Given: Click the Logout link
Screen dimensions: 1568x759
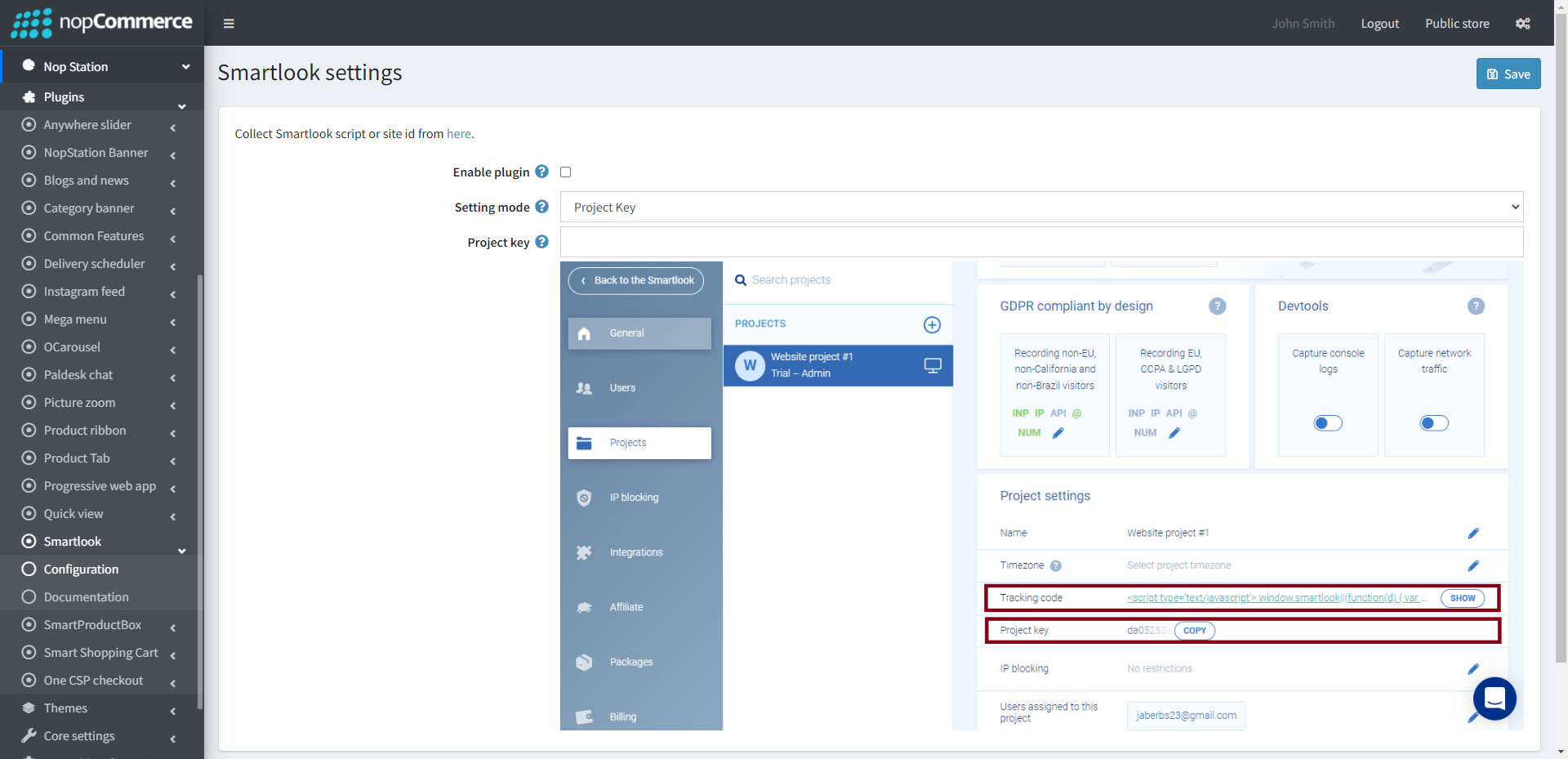Looking at the screenshot, I should click(x=1379, y=24).
